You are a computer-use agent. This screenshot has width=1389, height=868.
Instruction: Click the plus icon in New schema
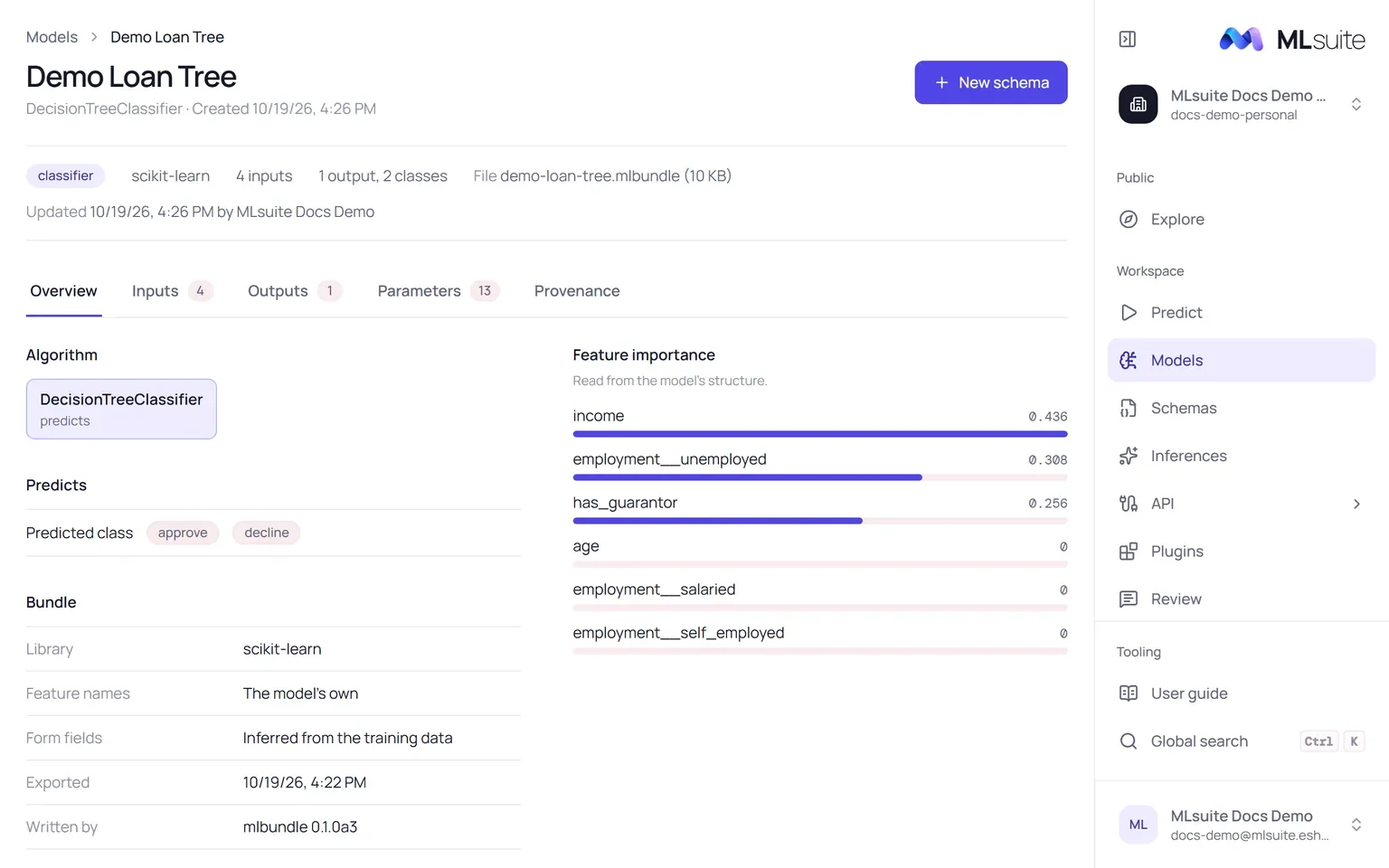coord(941,82)
